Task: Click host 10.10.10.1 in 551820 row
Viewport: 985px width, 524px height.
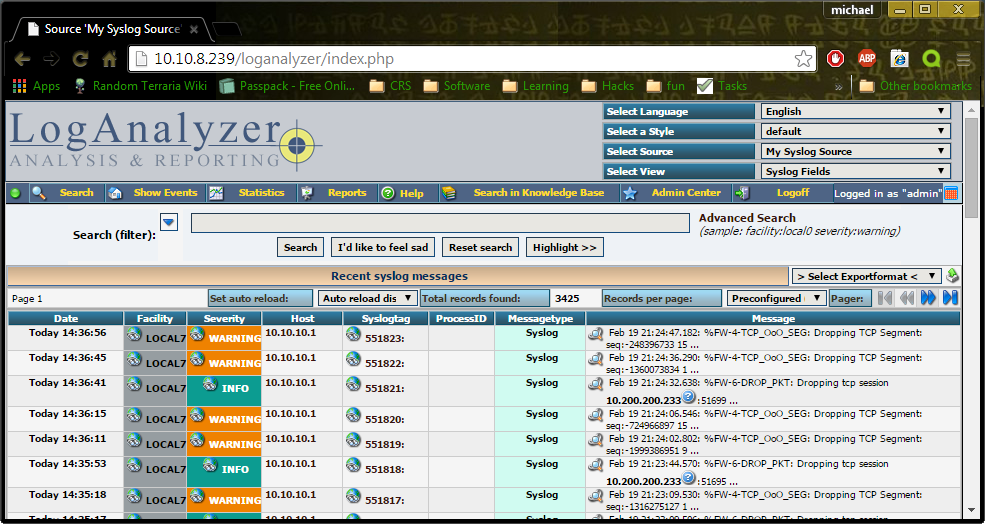Action: 290,414
